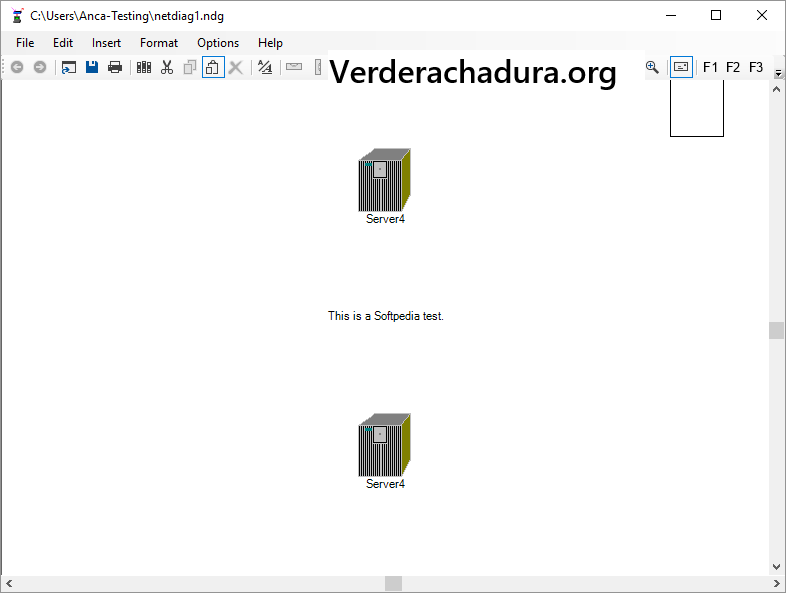
Task: Open the font text-format icon
Action: click(265, 67)
